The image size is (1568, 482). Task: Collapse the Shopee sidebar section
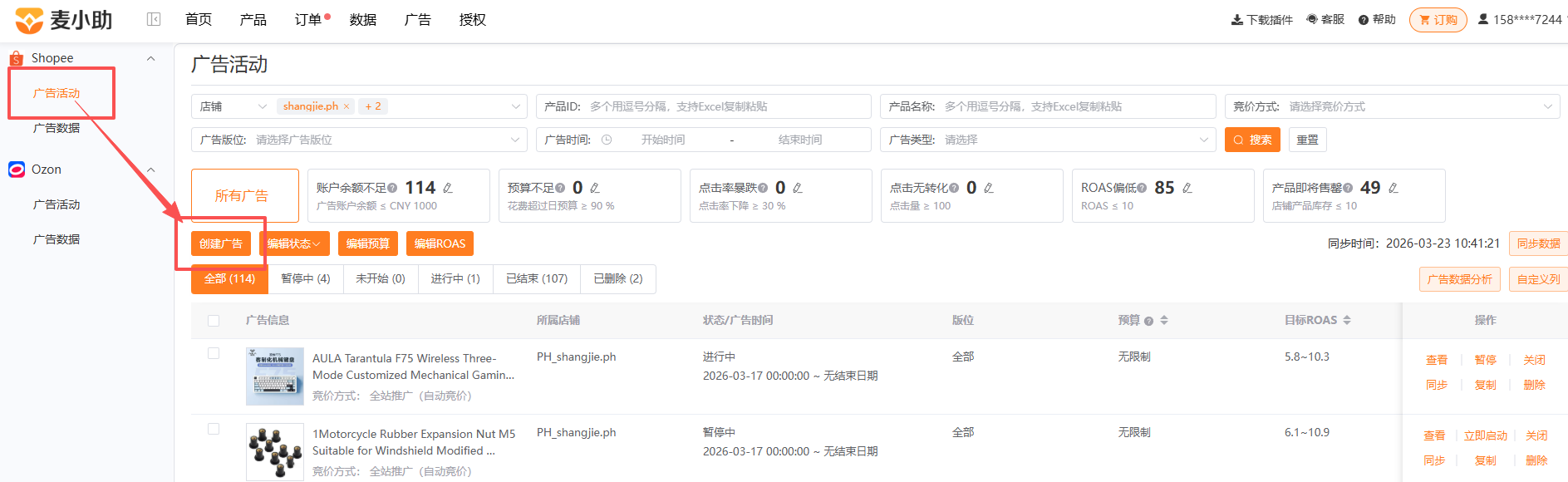(x=150, y=58)
